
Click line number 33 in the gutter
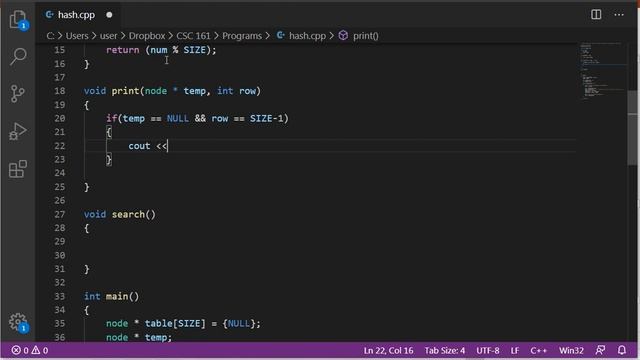click(x=60, y=296)
